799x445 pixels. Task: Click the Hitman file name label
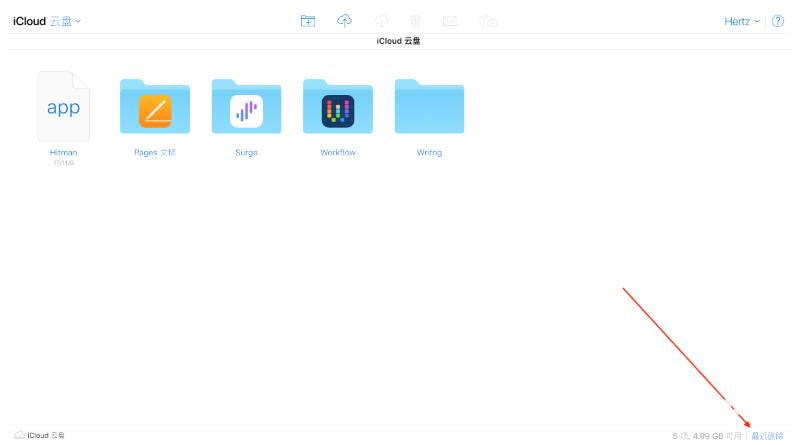tap(64, 152)
